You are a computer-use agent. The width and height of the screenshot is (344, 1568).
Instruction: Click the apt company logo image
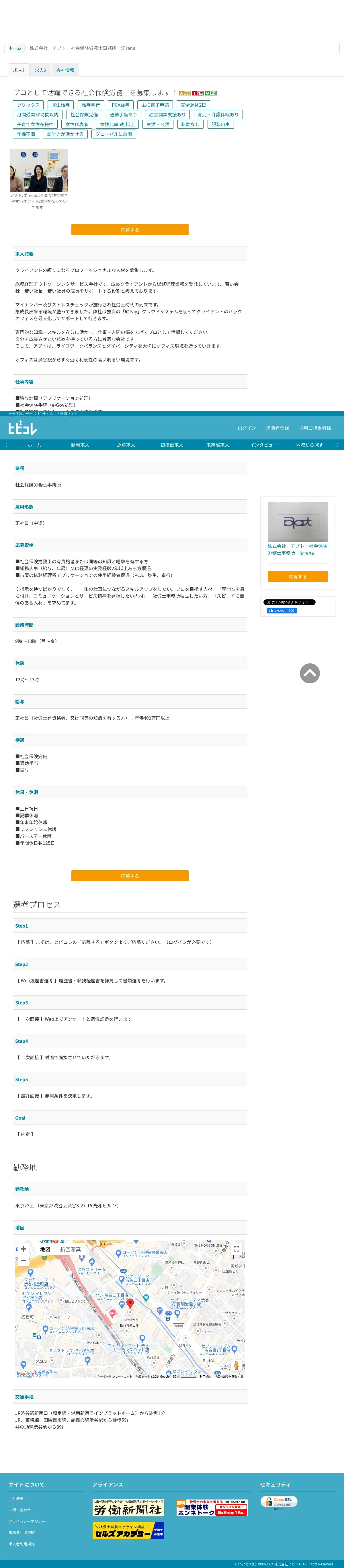click(x=298, y=522)
